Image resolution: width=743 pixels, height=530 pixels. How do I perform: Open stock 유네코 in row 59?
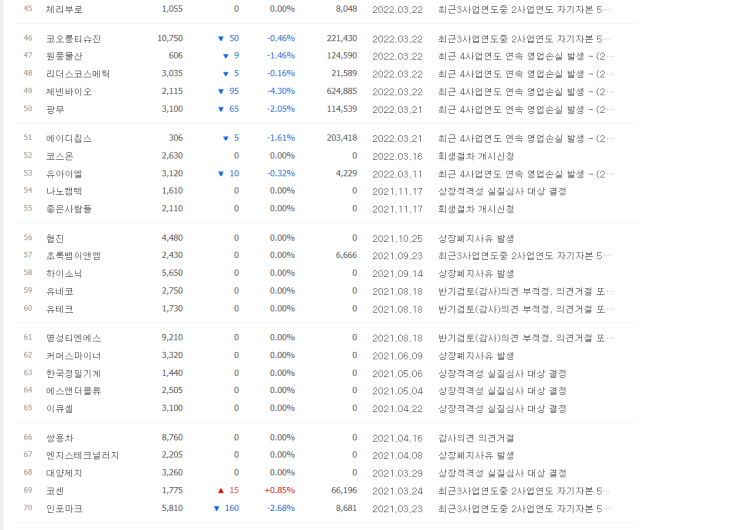[x=60, y=291]
